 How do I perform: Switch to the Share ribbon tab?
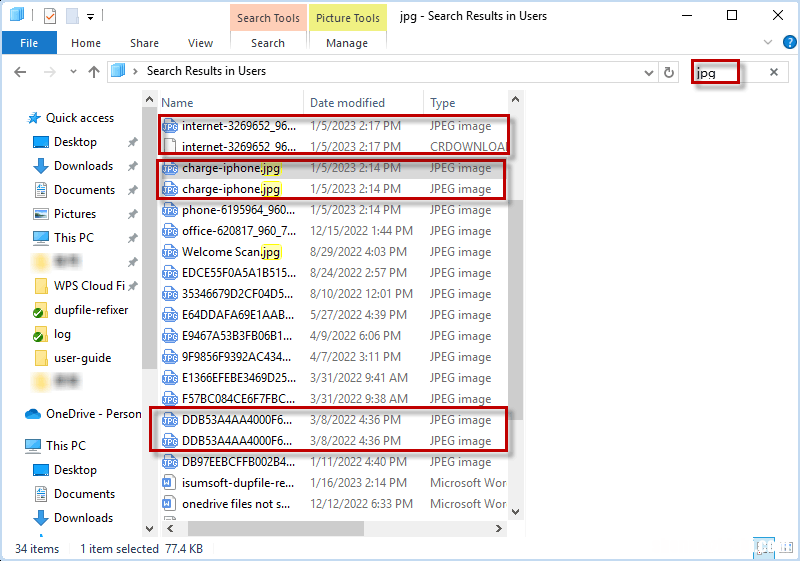(144, 43)
